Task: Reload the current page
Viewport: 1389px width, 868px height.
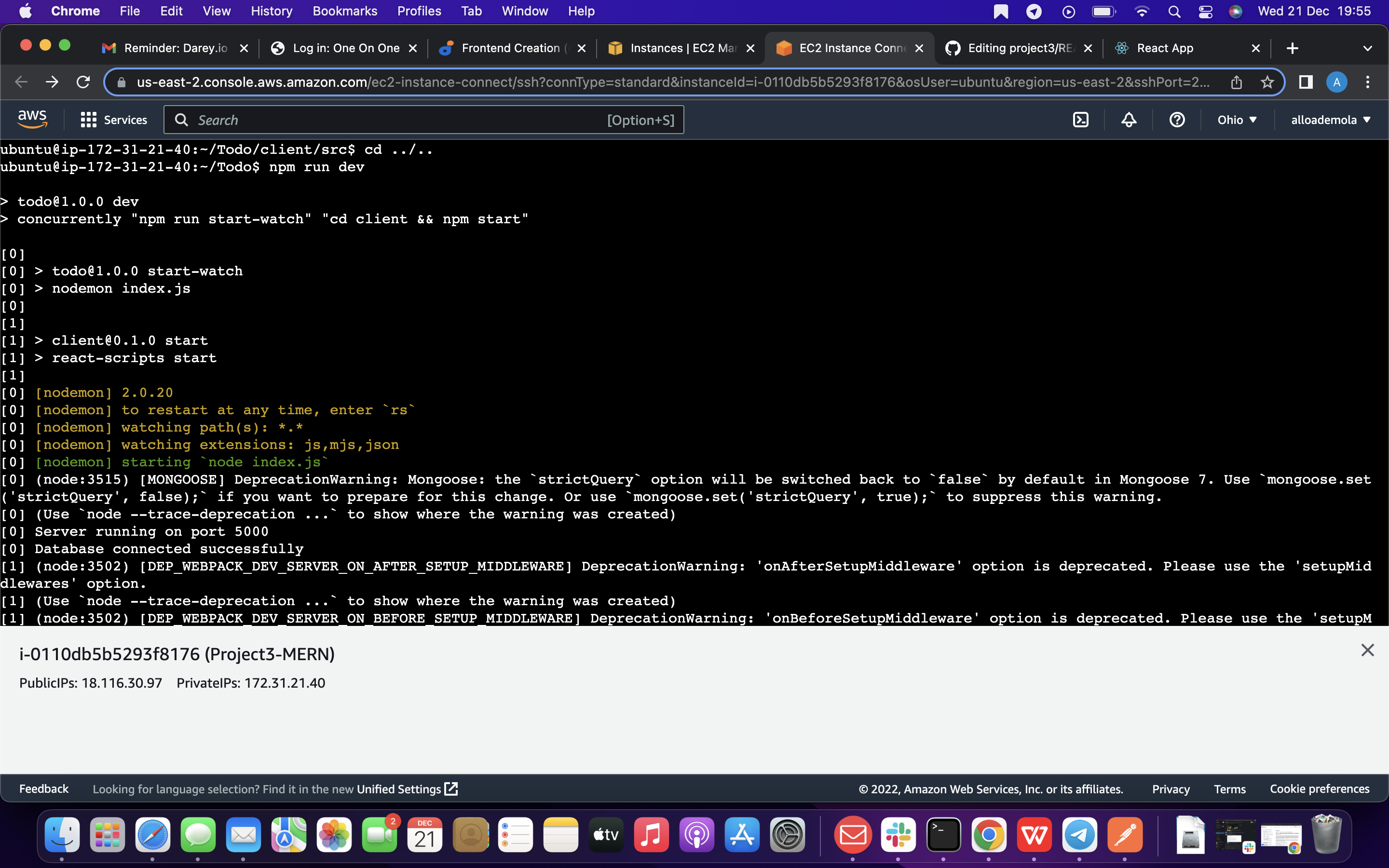Action: click(82, 82)
